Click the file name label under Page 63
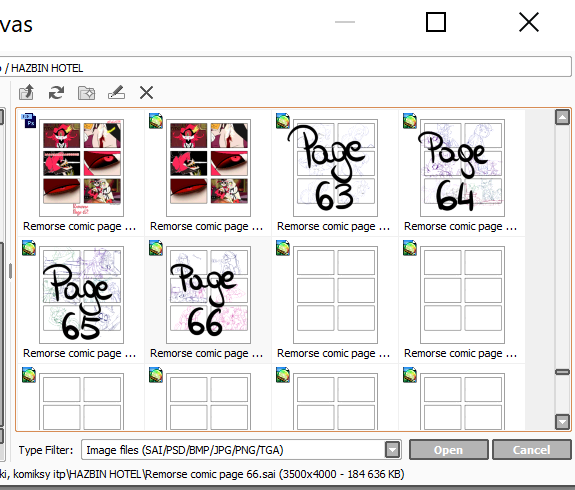The image size is (575, 490). (333, 227)
